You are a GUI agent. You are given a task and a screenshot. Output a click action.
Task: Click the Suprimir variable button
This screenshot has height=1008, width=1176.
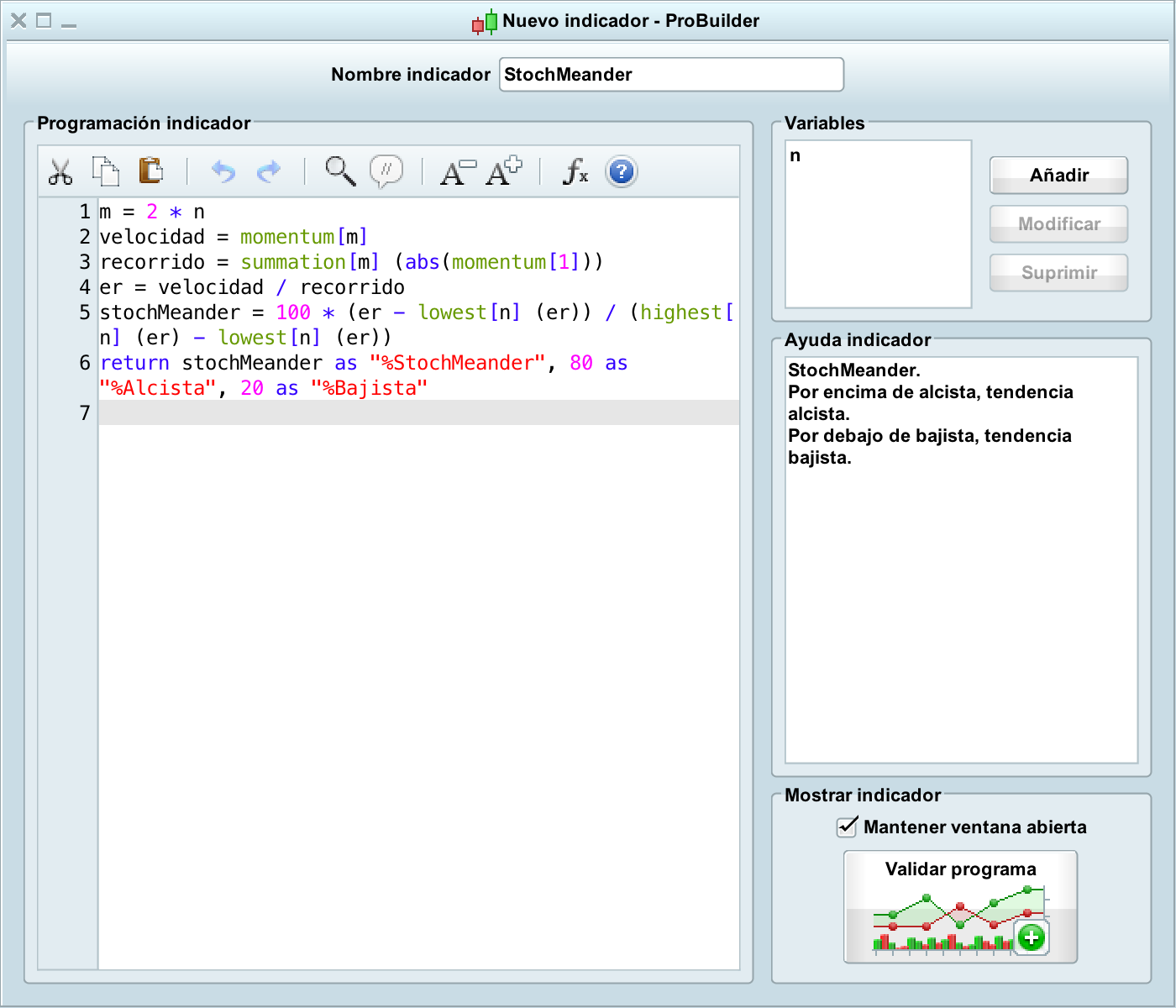[1058, 273]
